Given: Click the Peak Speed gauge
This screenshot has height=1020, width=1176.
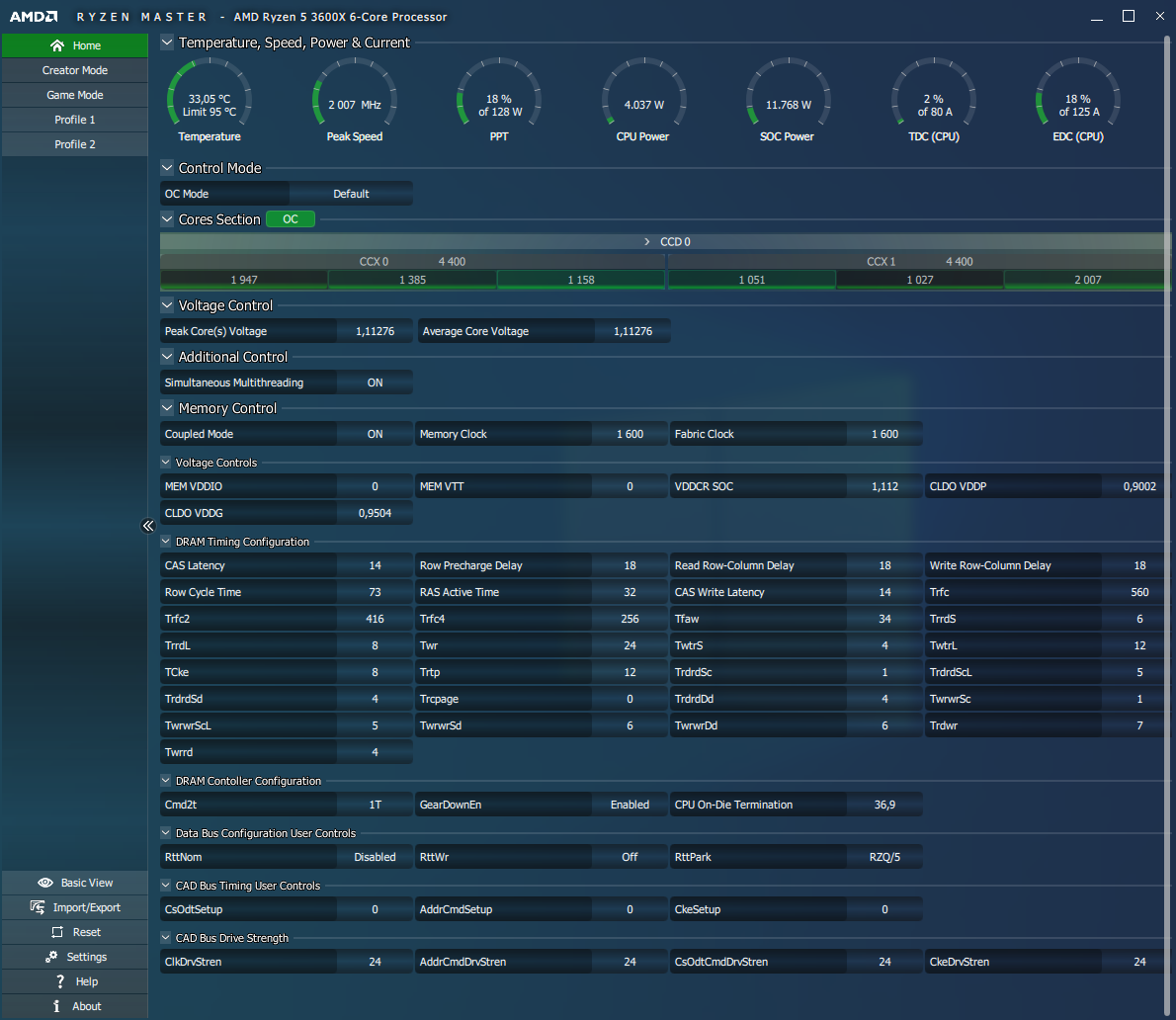Looking at the screenshot, I should pyautogui.click(x=355, y=101).
